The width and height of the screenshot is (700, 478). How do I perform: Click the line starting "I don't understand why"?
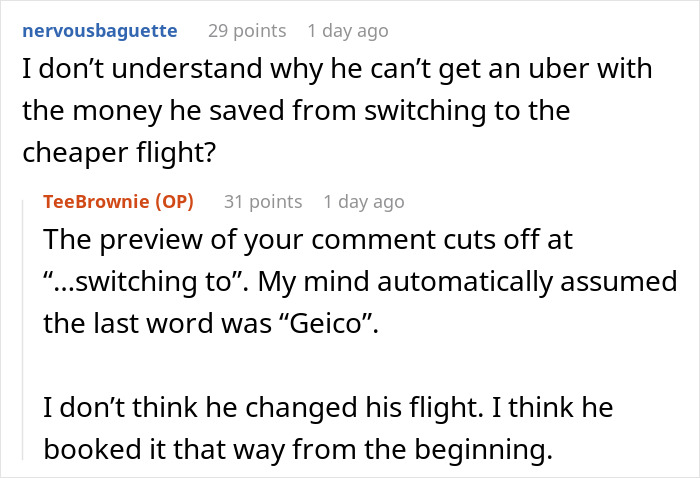coord(337,69)
